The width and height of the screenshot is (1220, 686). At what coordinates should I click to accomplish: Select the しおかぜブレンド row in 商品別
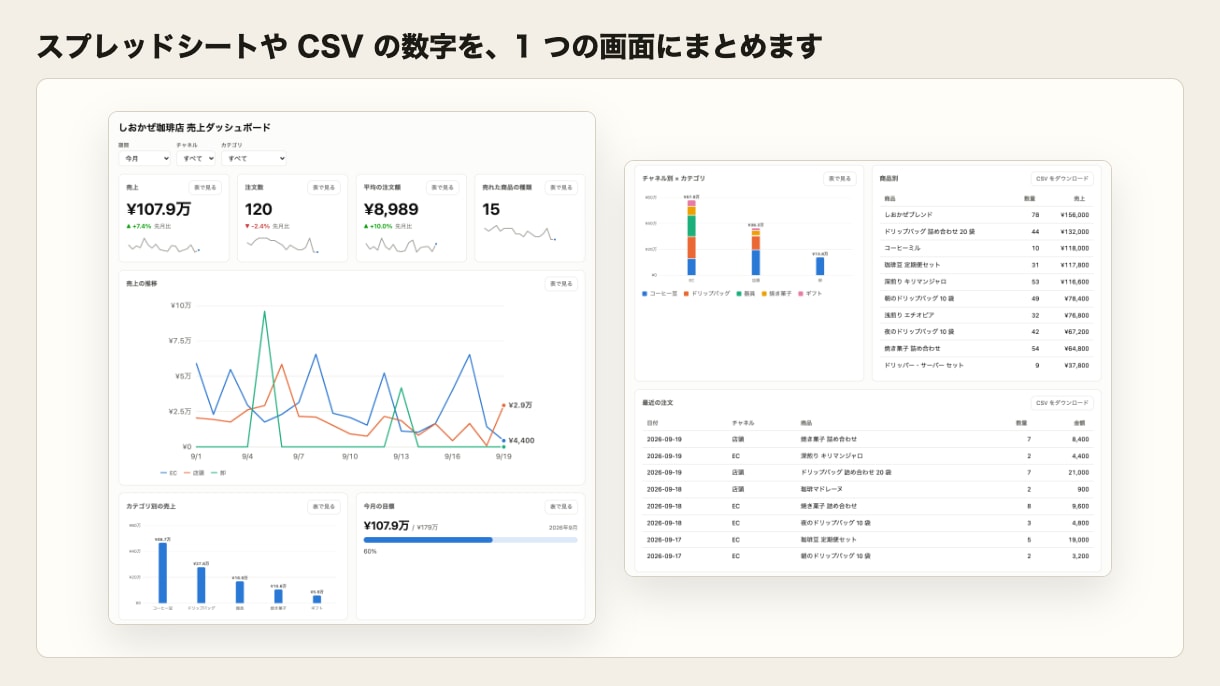coord(986,215)
